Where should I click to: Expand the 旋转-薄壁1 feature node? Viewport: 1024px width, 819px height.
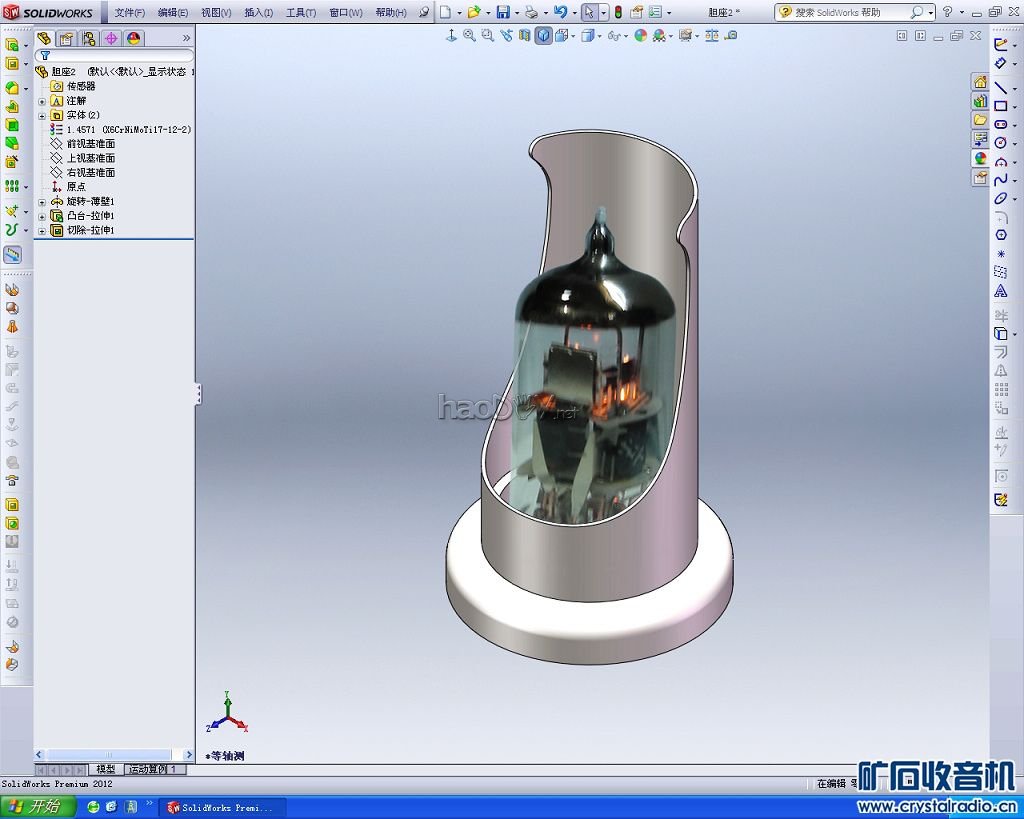point(42,201)
